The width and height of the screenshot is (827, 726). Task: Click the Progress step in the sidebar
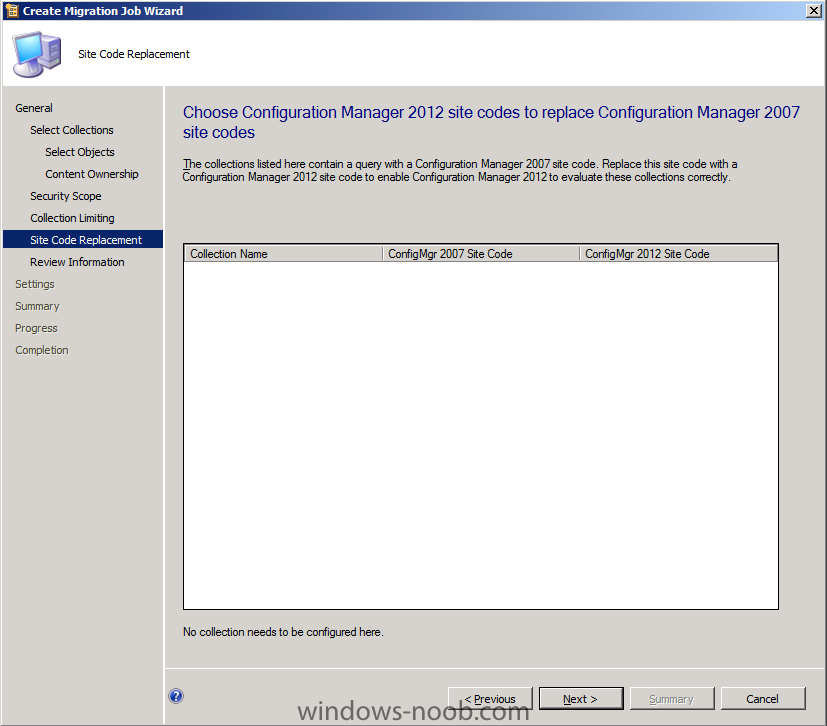pyautogui.click(x=36, y=328)
